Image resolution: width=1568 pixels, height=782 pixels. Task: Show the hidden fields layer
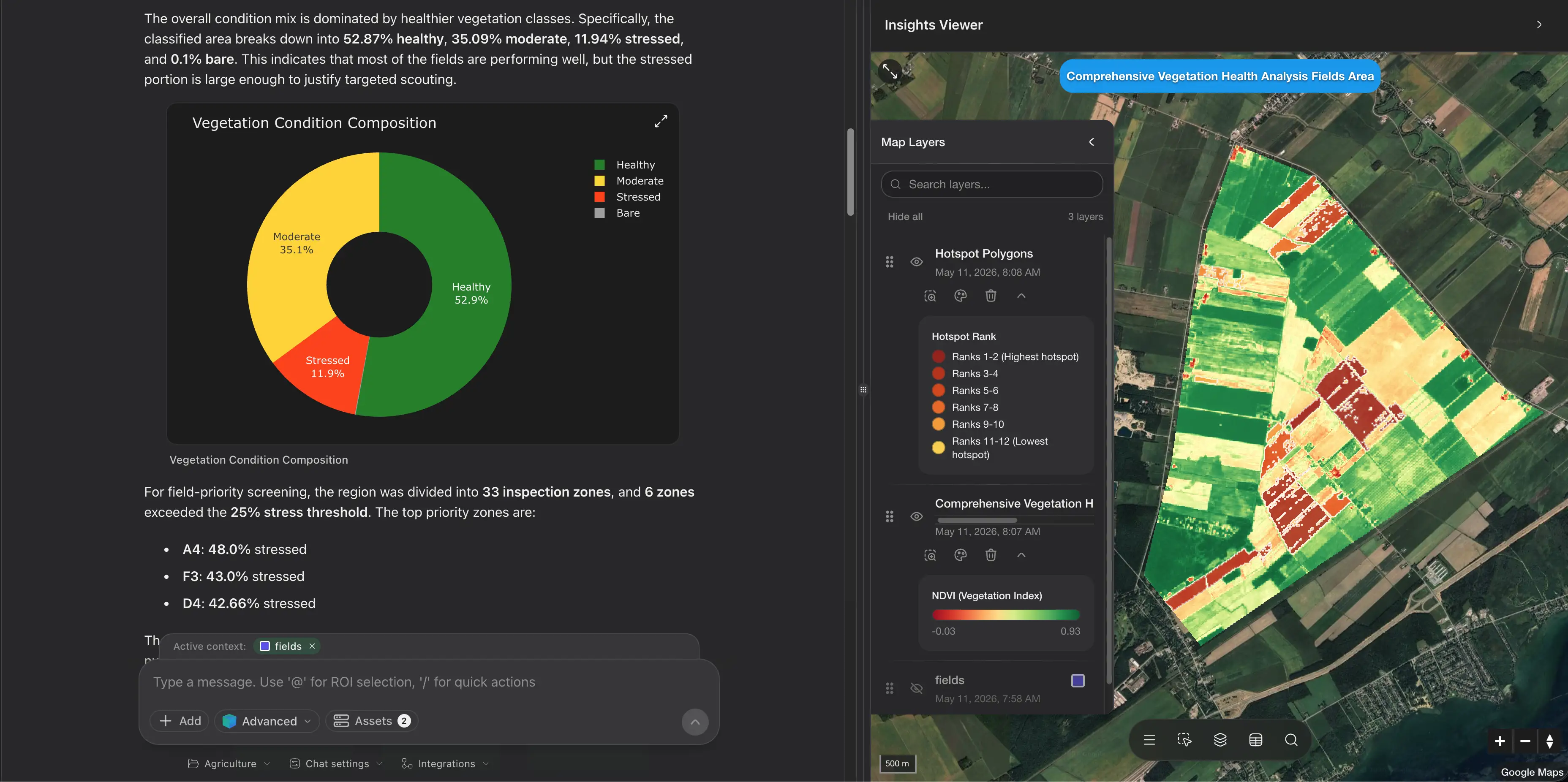pos(916,688)
